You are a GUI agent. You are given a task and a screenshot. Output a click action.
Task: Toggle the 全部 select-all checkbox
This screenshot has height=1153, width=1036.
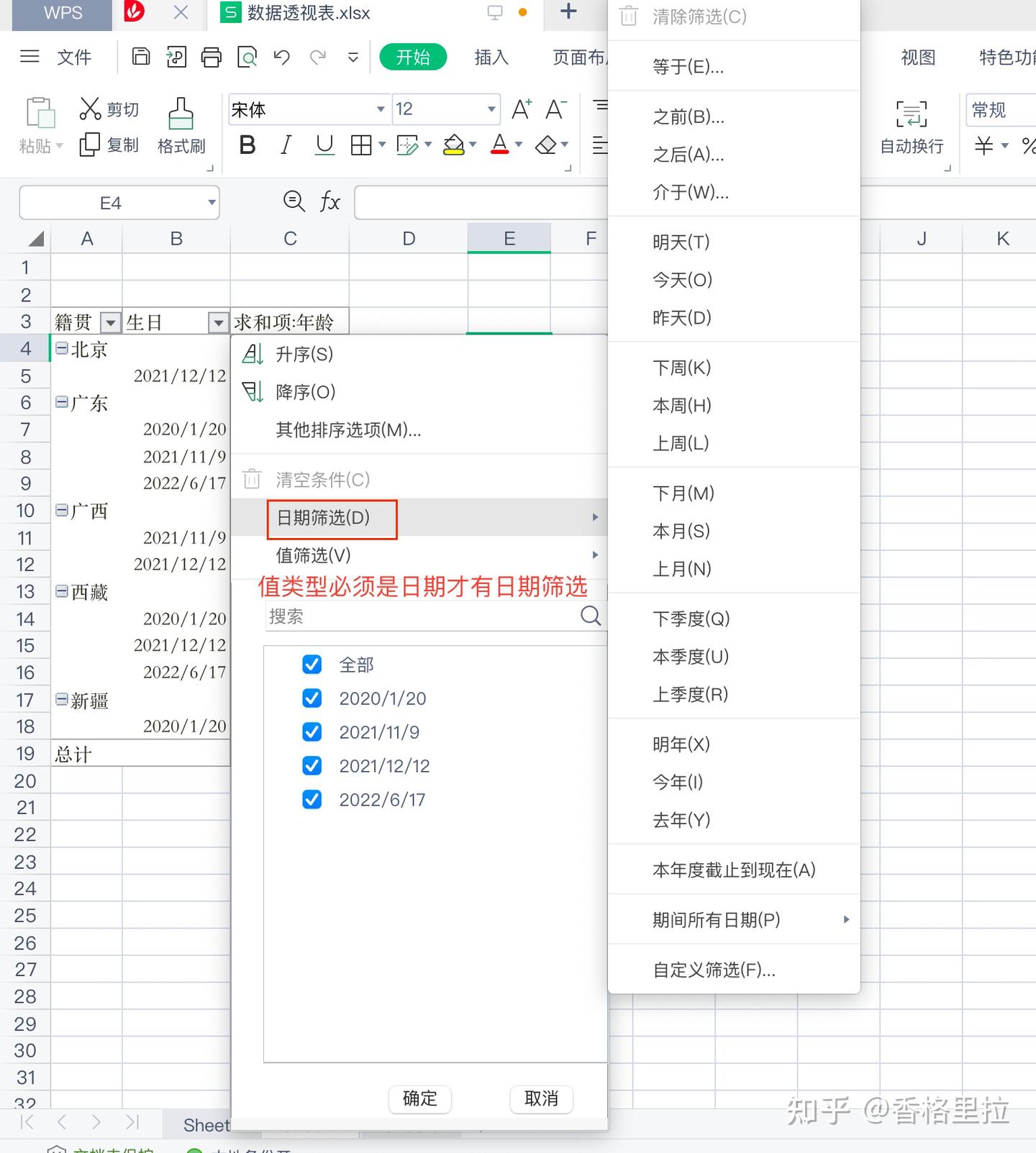pyautogui.click(x=312, y=665)
